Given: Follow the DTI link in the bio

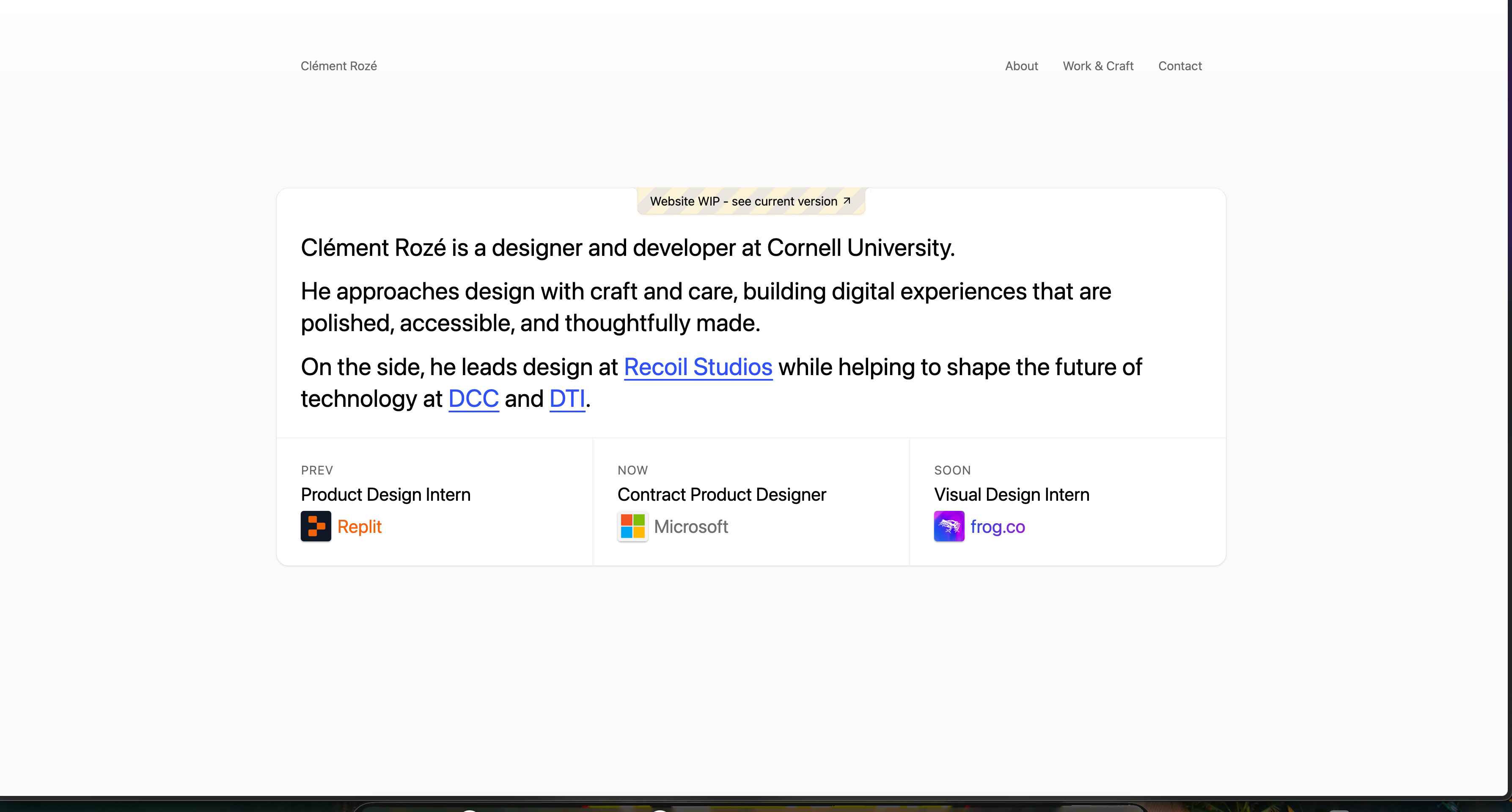Looking at the screenshot, I should pos(566,398).
